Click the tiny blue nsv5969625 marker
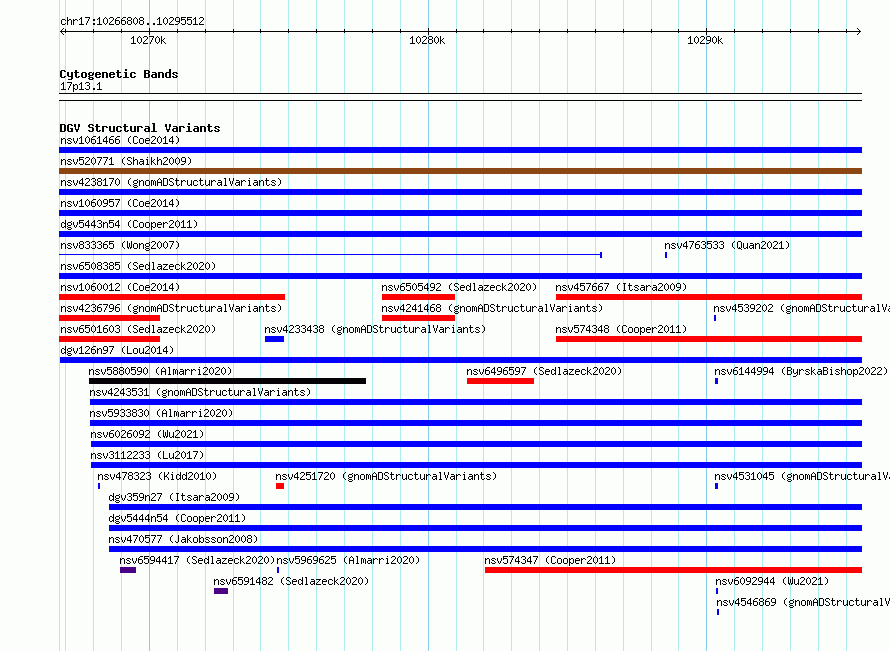890x651 pixels. coord(278,570)
